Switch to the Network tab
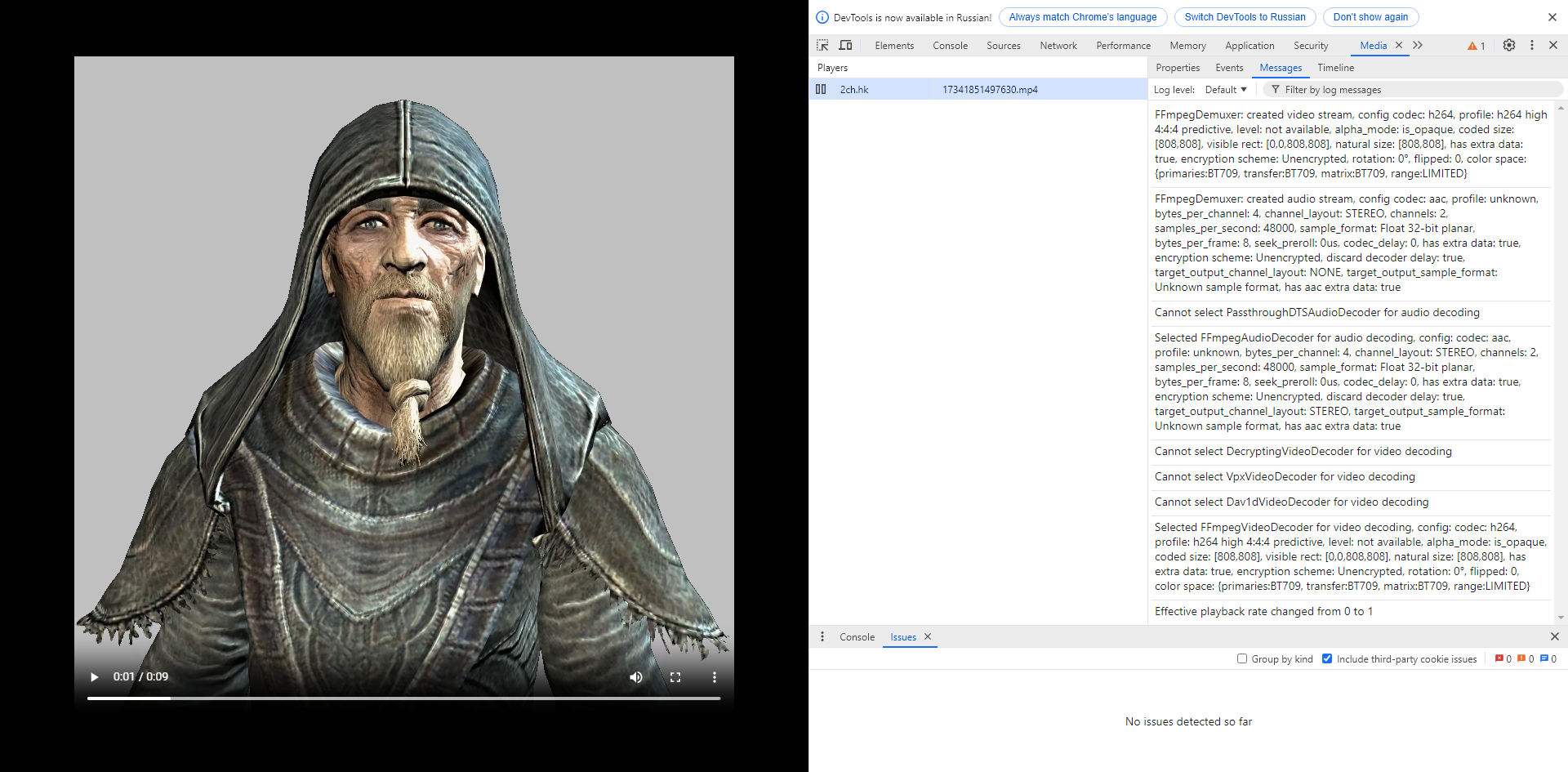This screenshot has width=1568, height=772. tap(1058, 46)
